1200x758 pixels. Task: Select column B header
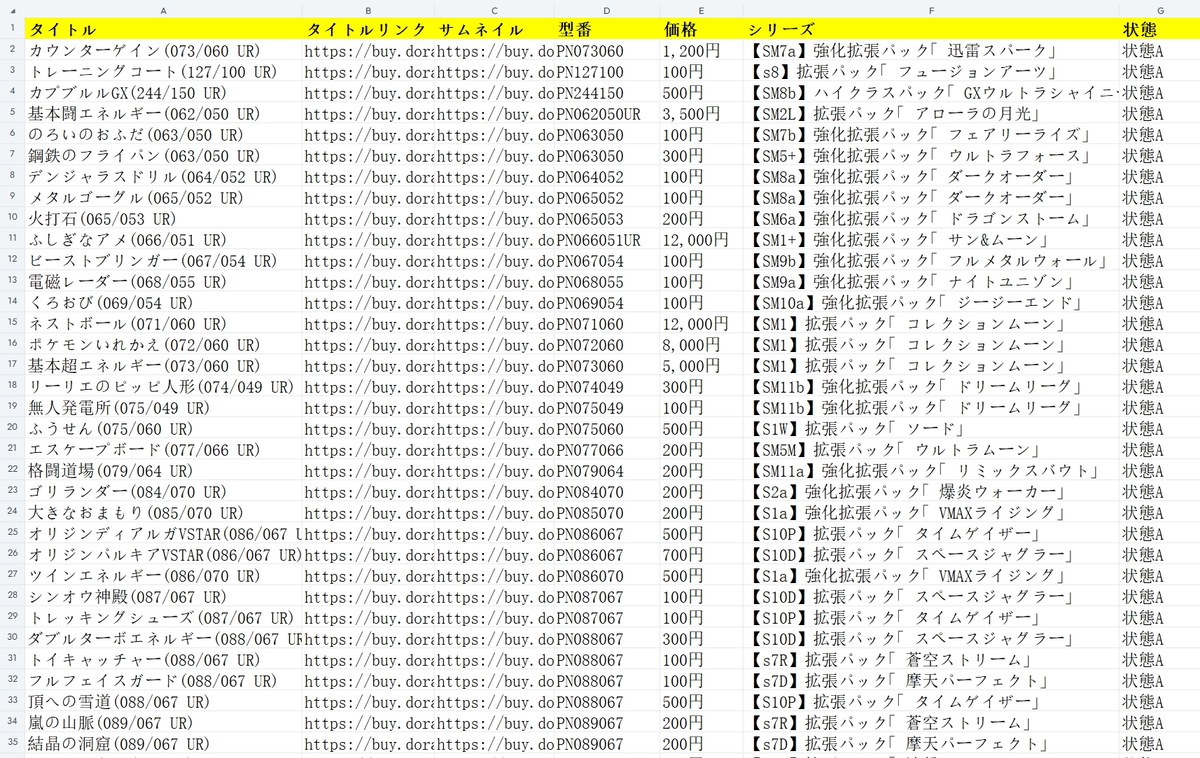click(x=368, y=8)
